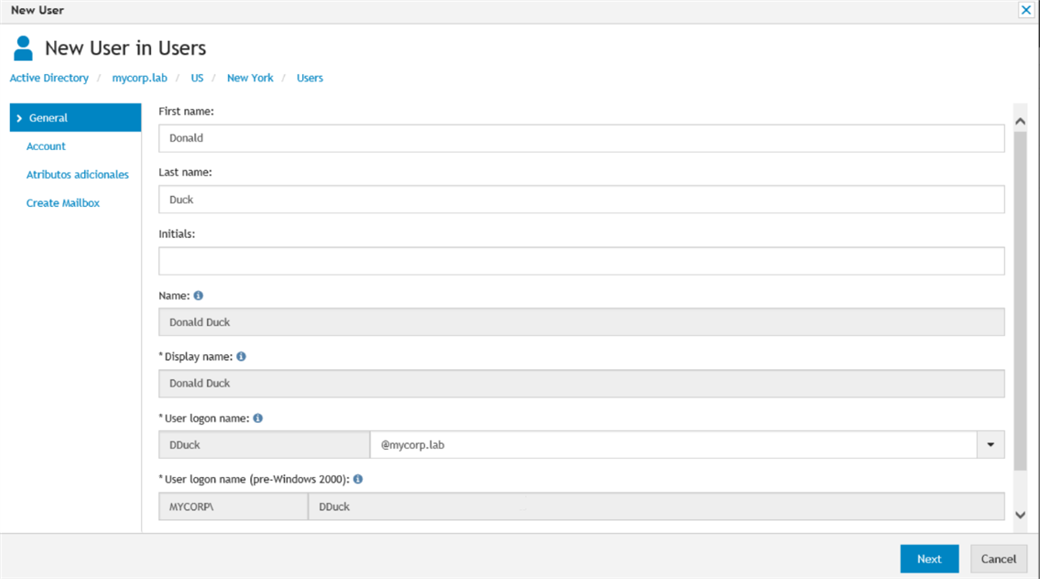Click the blue user icon in header

coord(23,48)
